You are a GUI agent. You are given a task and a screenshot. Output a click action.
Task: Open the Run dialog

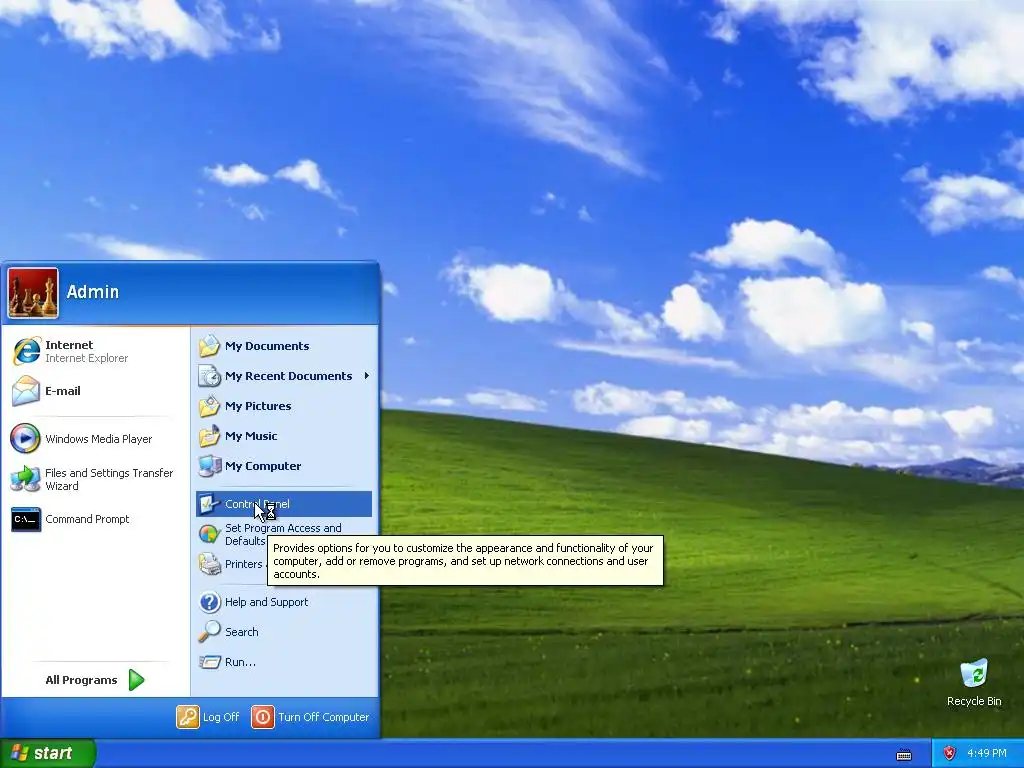coord(284,662)
